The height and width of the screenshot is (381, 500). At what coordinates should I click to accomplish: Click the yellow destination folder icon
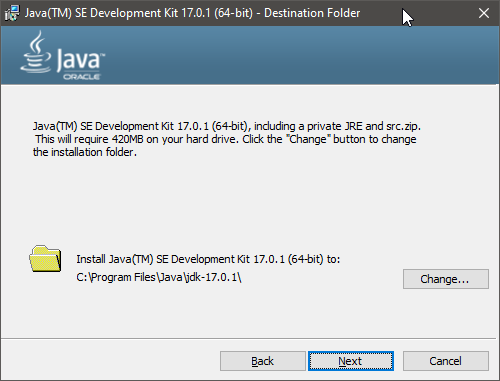pos(45,259)
